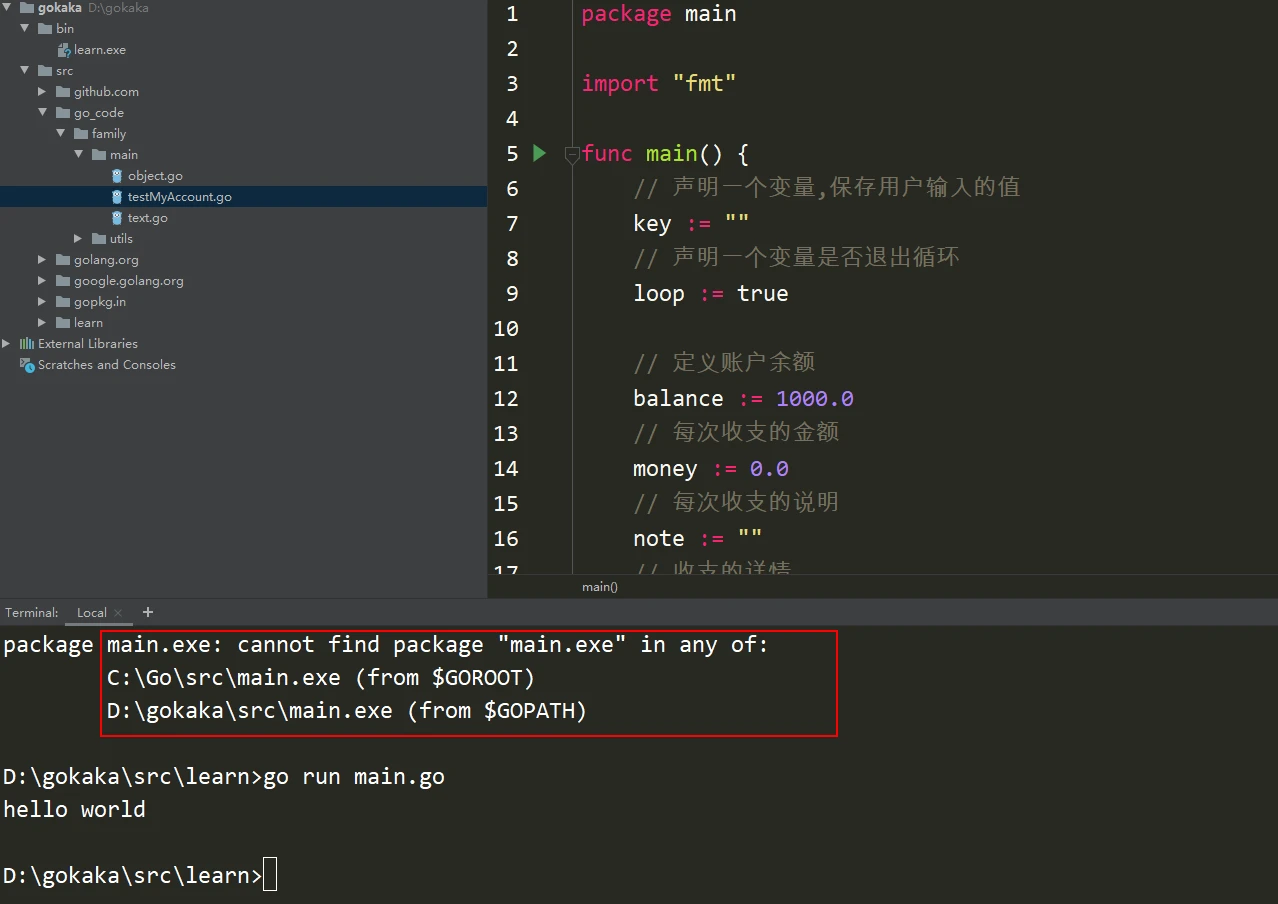1278x904 pixels.
Task: Switch to the Local terminal tab
Action: [x=91, y=613]
